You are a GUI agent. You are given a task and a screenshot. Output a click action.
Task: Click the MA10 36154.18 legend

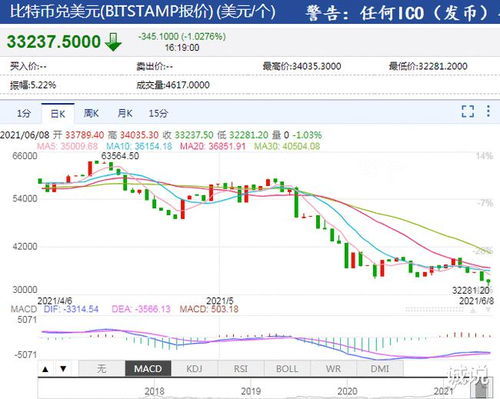(x=139, y=146)
